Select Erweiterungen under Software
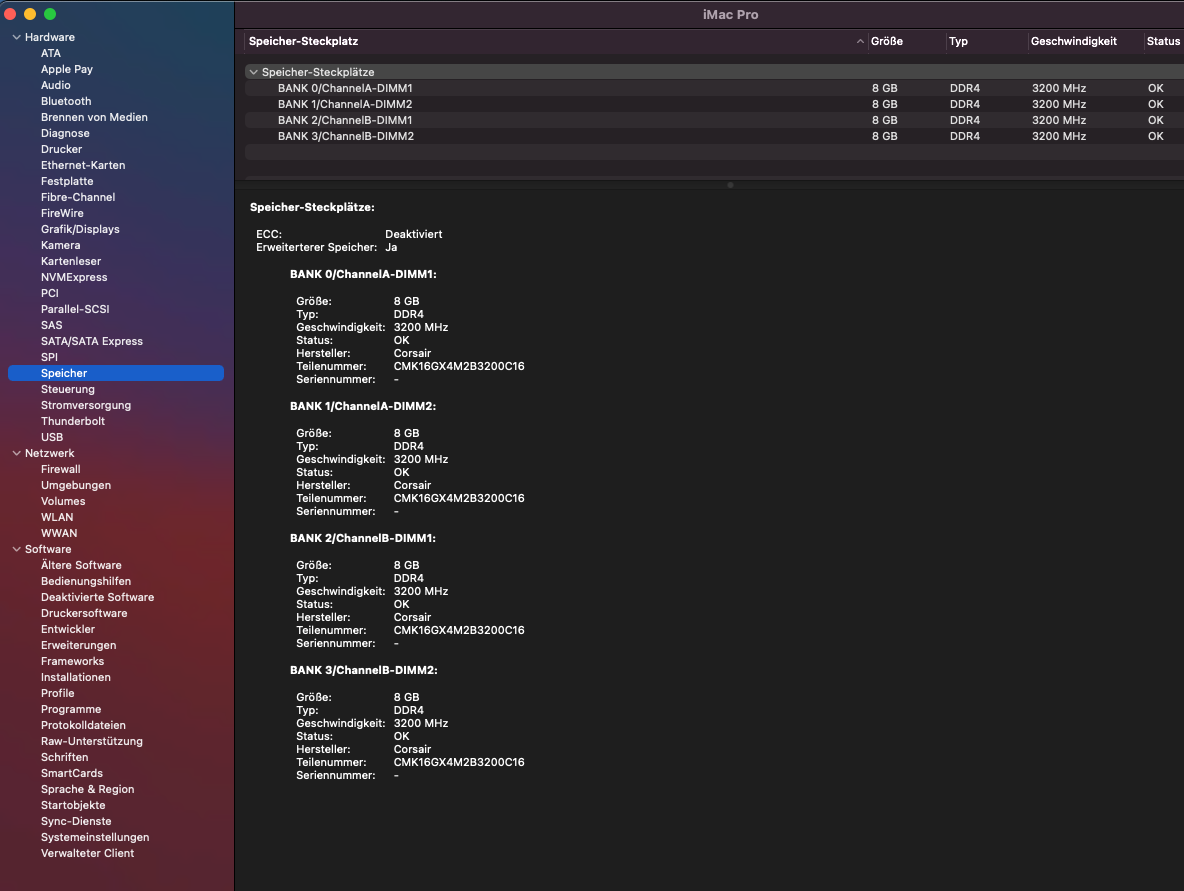The width and height of the screenshot is (1184, 891). click(78, 645)
